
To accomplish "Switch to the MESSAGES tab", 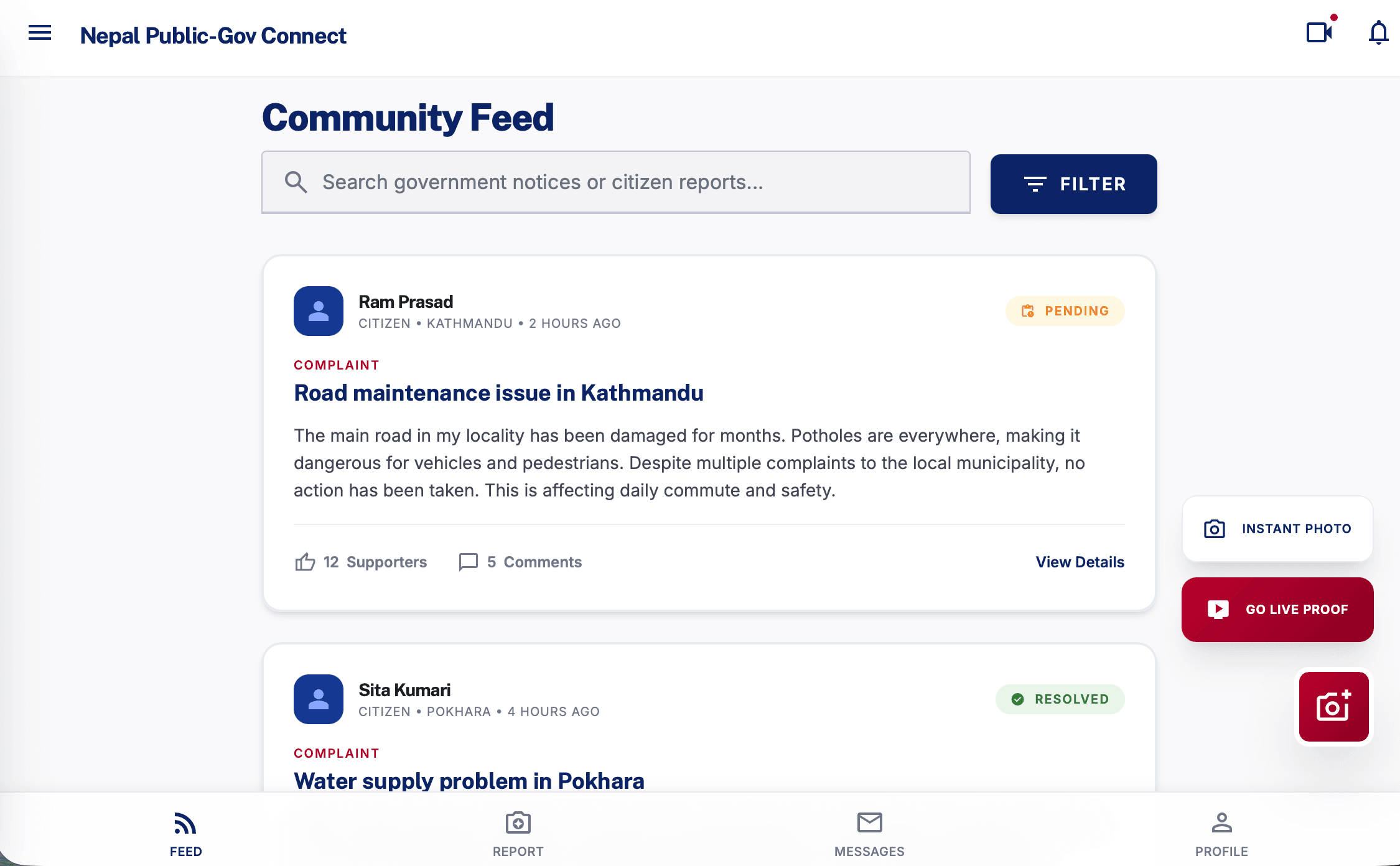I will click(869, 832).
